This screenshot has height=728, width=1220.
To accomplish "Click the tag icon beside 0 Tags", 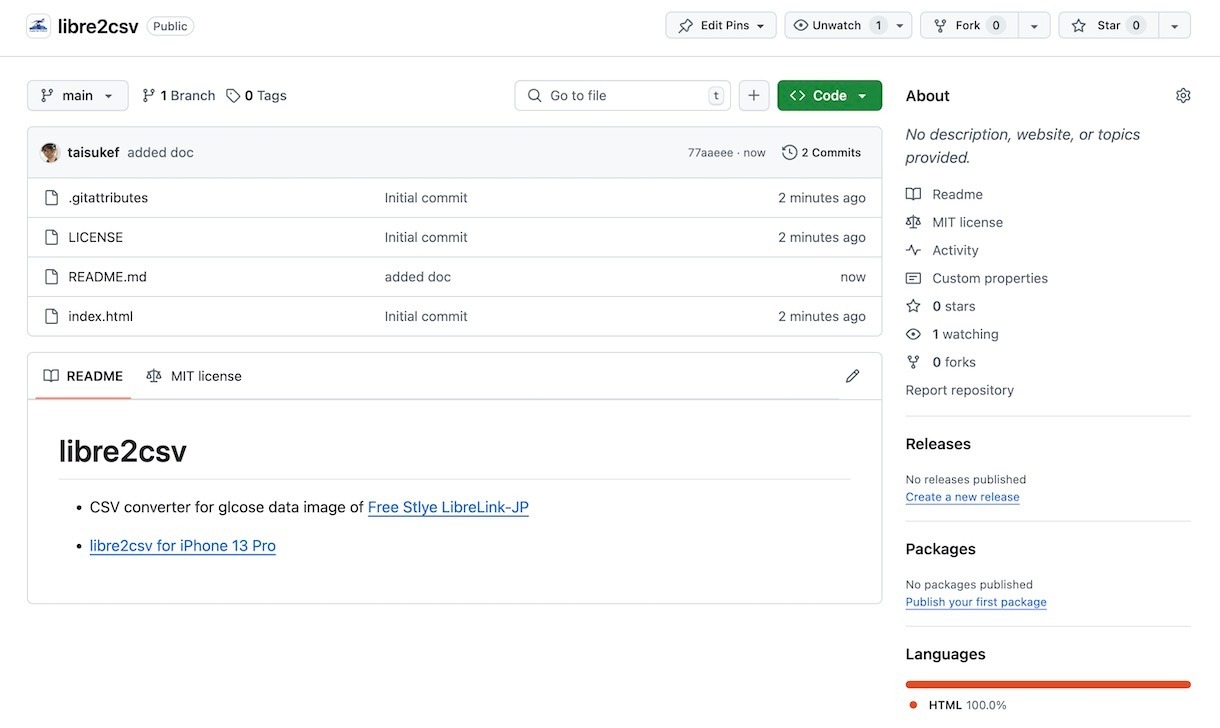I will click(x=233, y=96).
